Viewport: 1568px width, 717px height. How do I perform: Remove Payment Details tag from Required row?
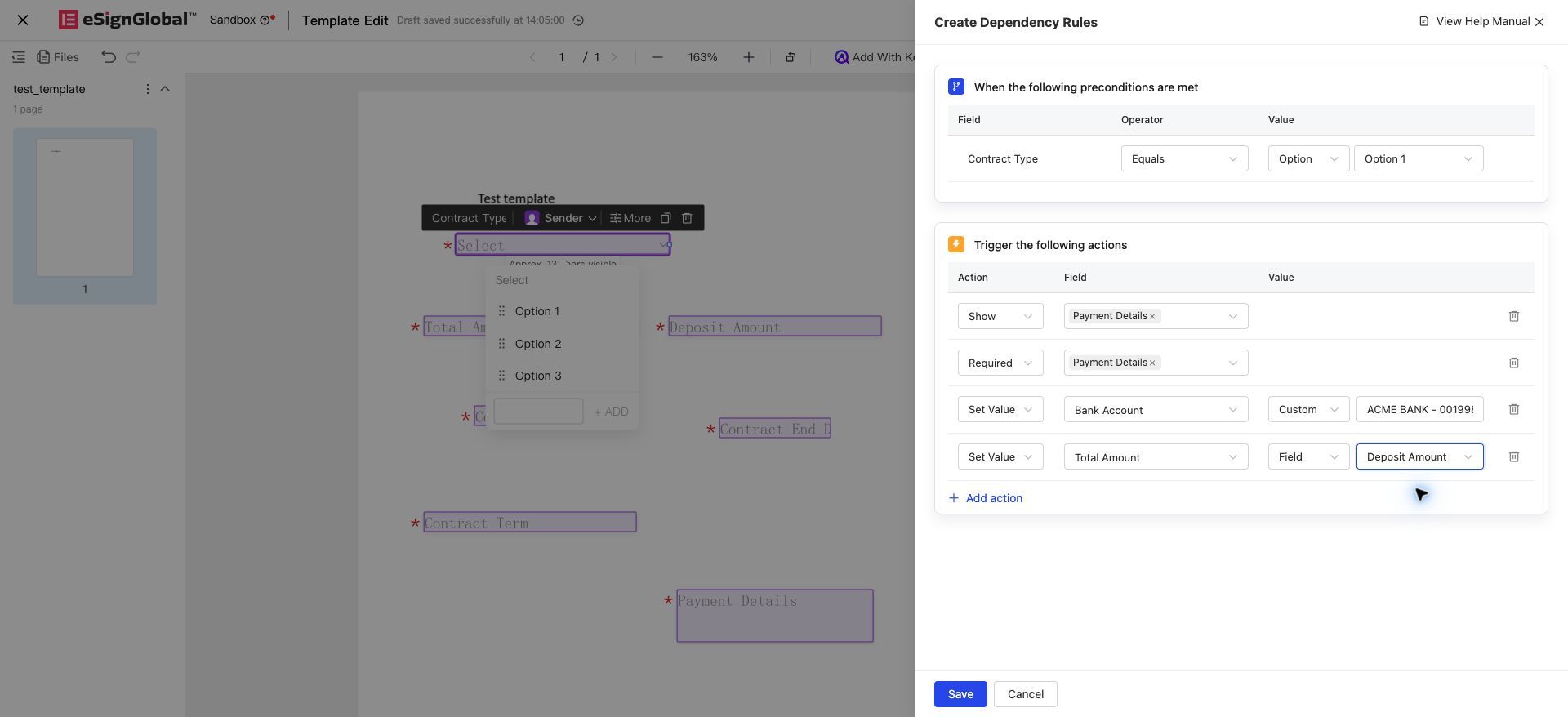coord(1152,363)
